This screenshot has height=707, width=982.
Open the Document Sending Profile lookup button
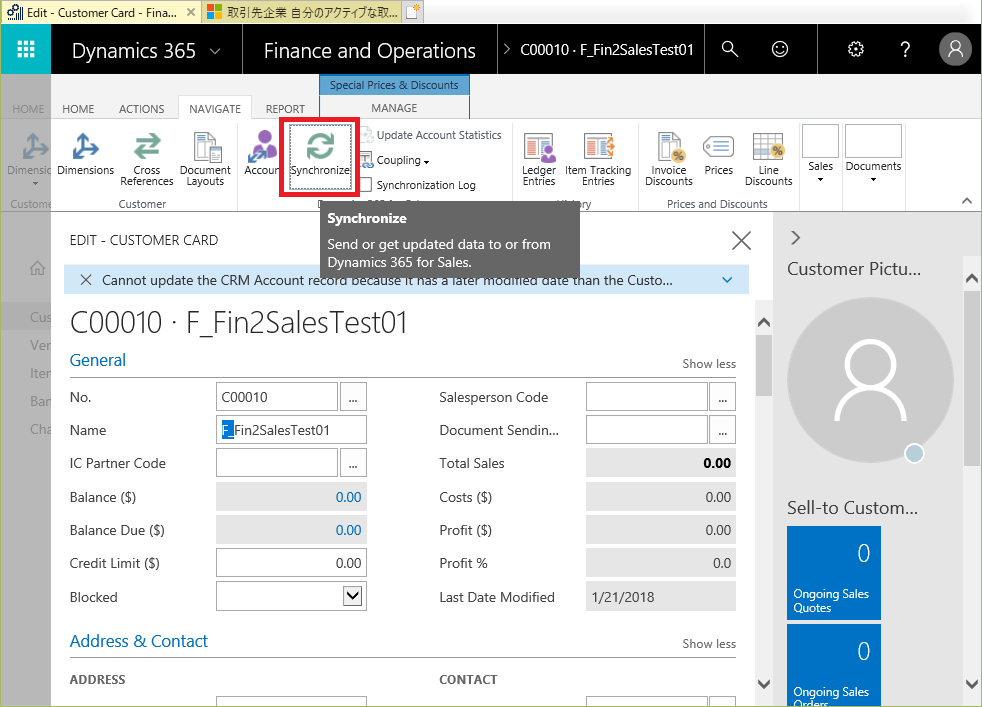point(723,430)
